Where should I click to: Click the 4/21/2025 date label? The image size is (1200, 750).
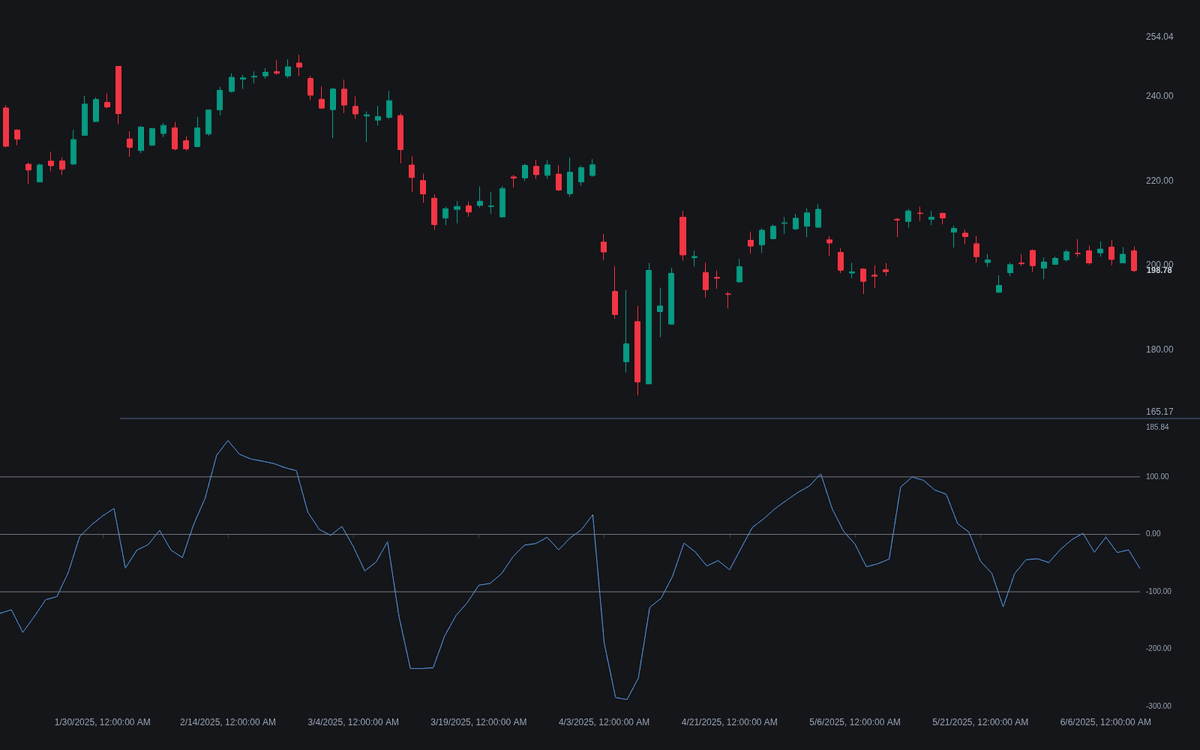point(729,722)
